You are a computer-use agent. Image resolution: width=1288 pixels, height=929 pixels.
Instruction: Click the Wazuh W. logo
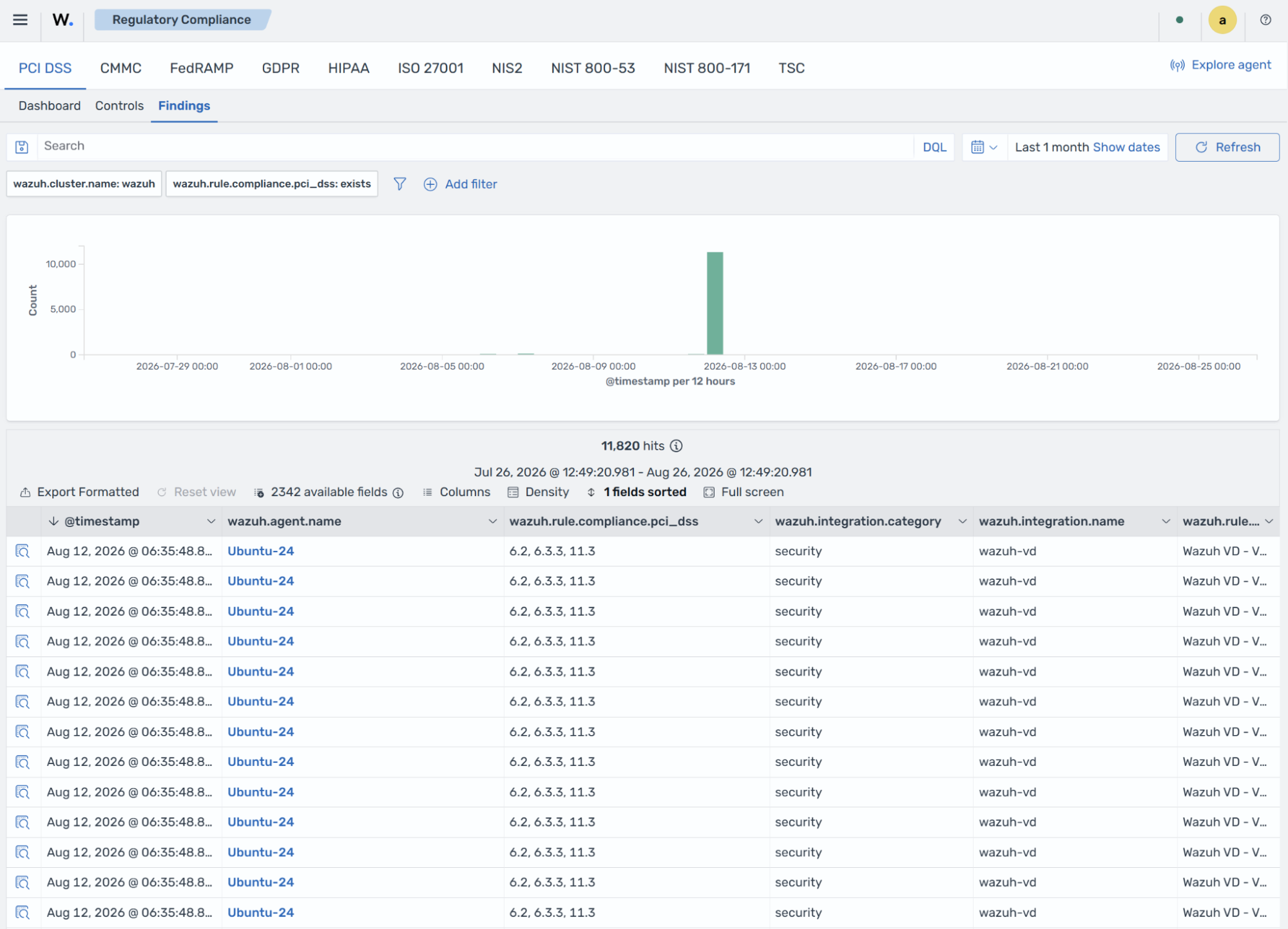pyautogui.click(x=62, y=20)
